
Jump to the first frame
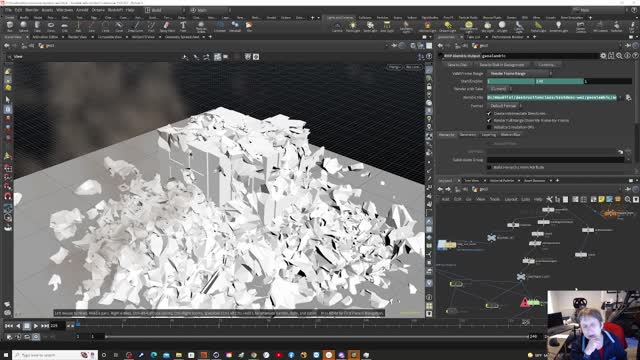click(x=9, y=326)
